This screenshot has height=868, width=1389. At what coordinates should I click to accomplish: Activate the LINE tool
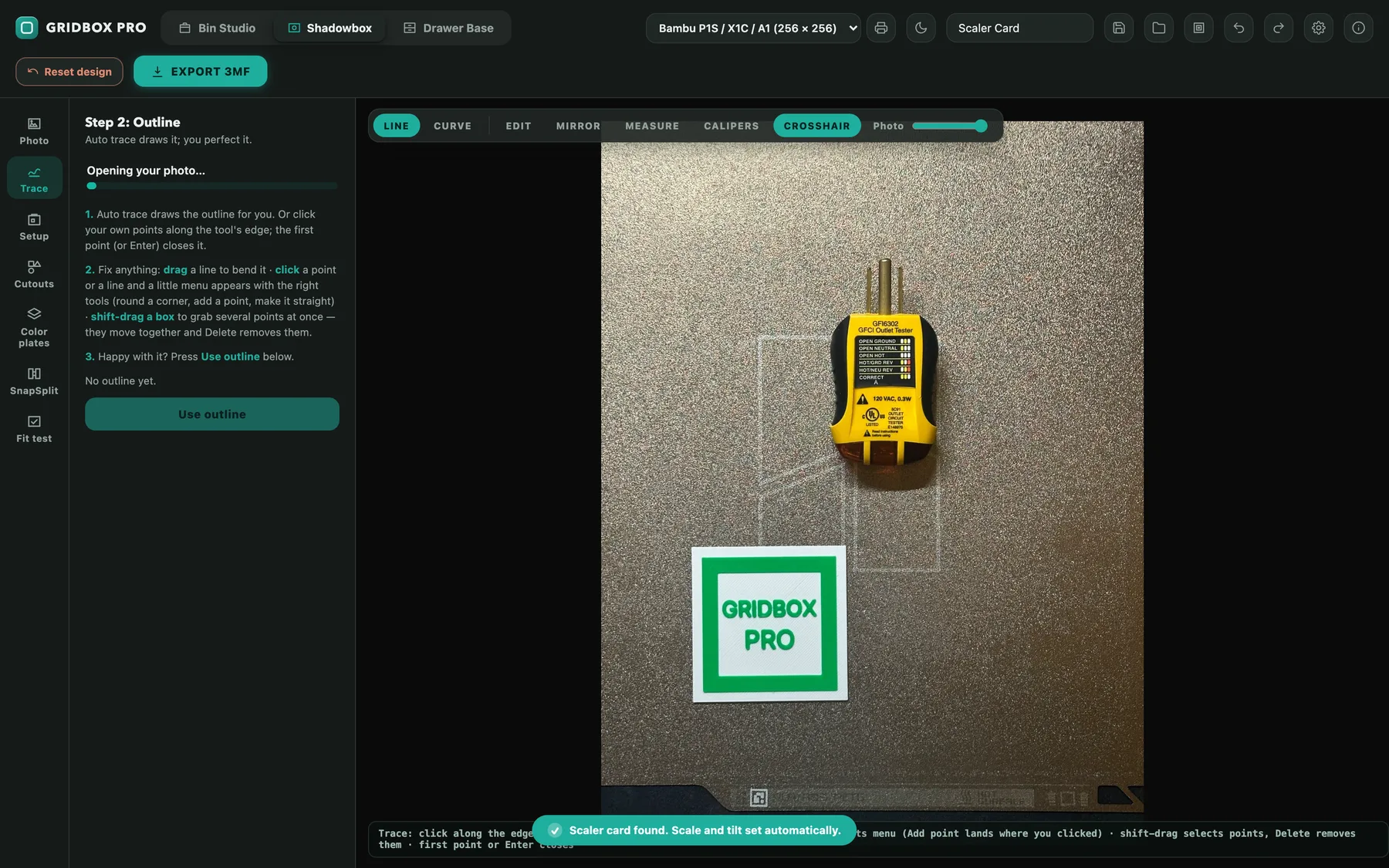click(397, 126)
